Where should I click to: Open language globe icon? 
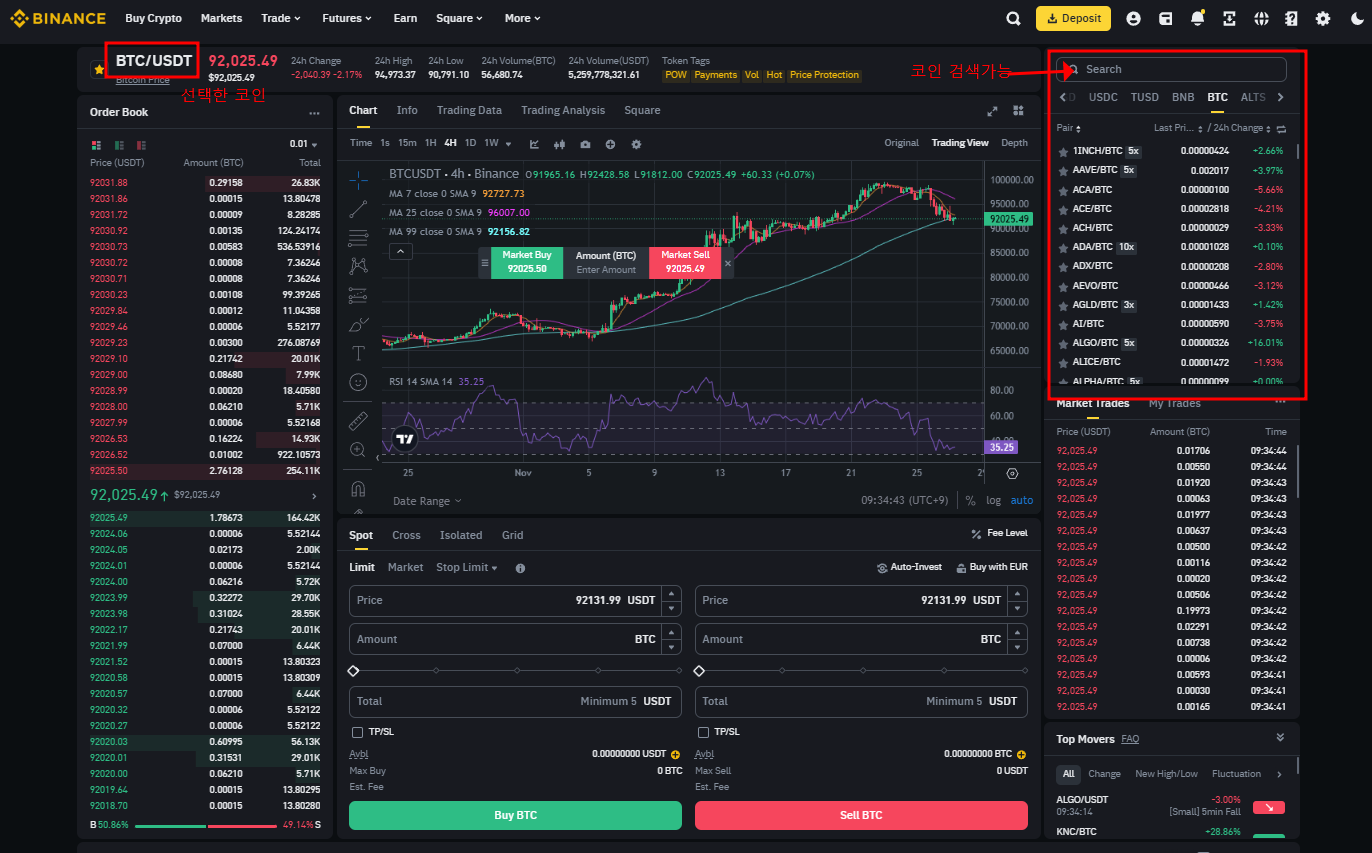pos(1261,18)
